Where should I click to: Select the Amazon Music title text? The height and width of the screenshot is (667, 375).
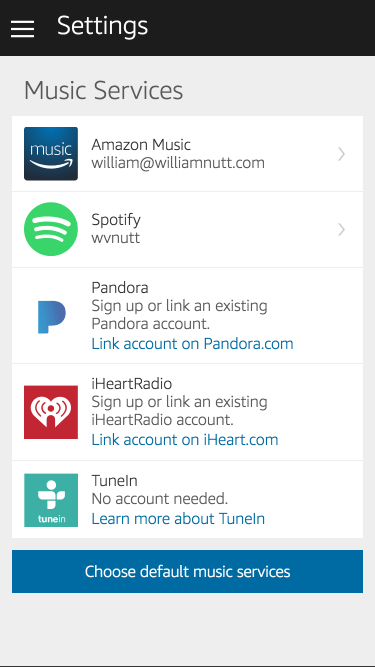click(141, 145)
